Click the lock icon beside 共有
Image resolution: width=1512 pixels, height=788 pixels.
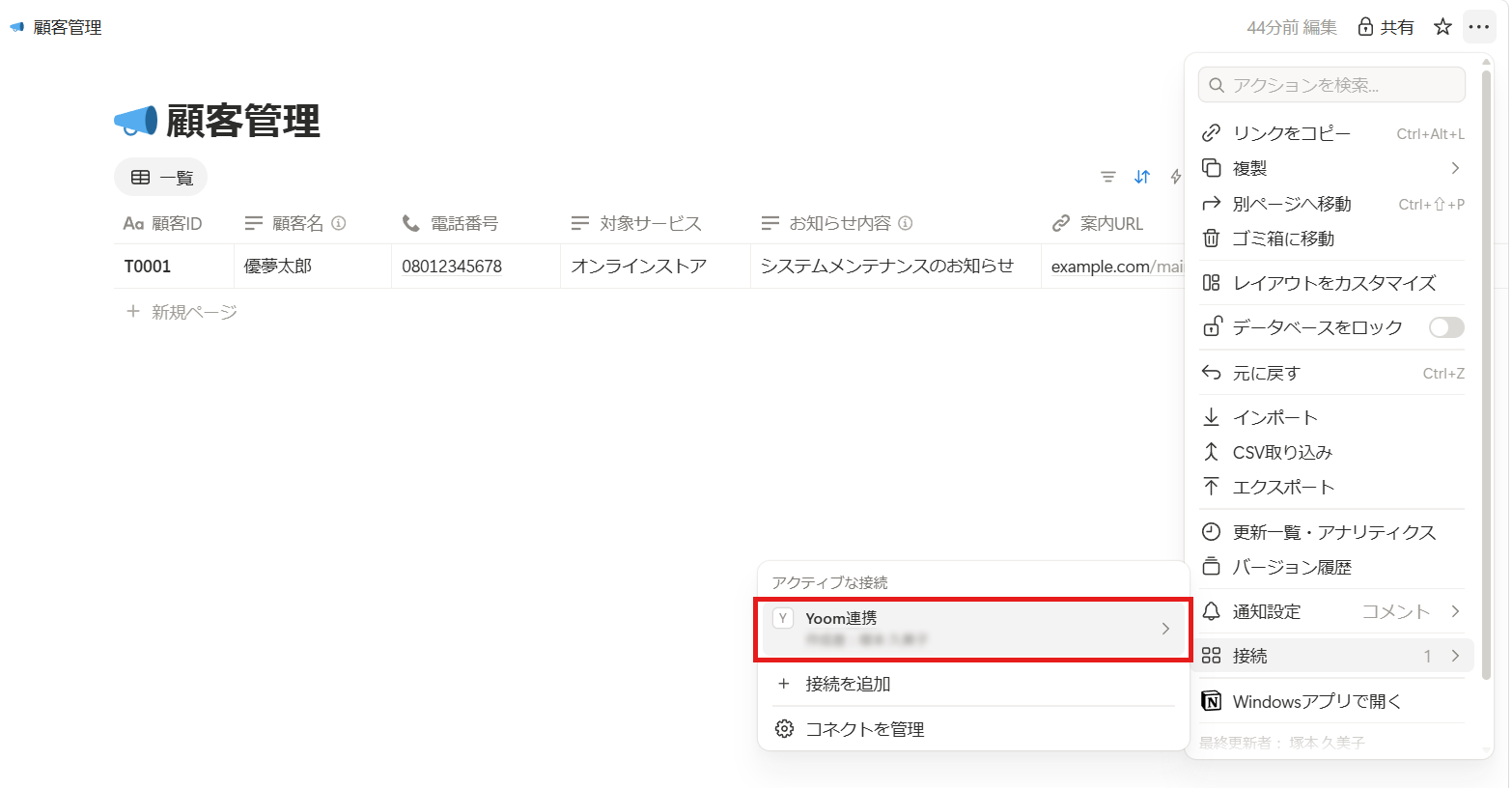(x=1365, y=27)
